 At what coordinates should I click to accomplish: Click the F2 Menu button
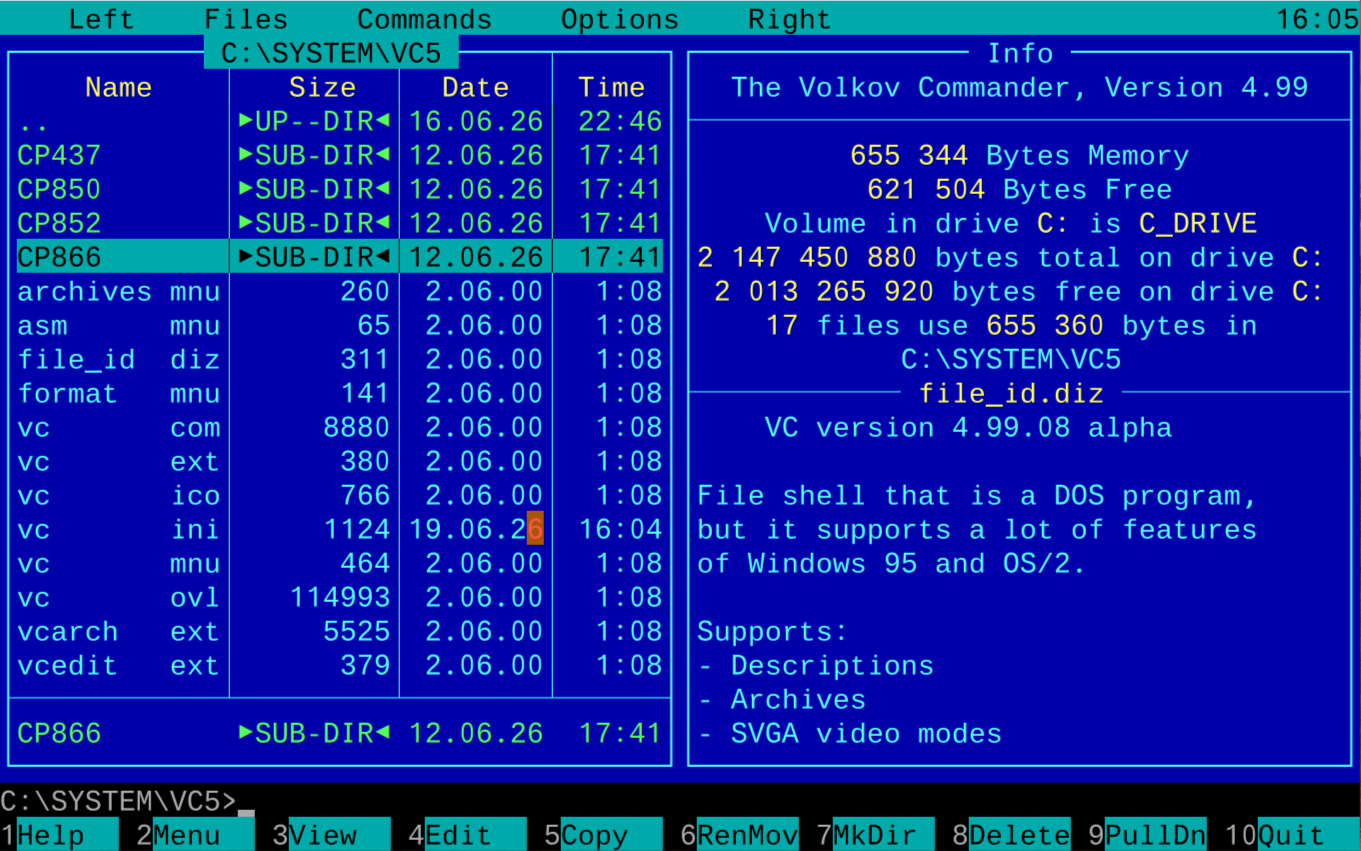pyautogui.click(x=195, y=835)
